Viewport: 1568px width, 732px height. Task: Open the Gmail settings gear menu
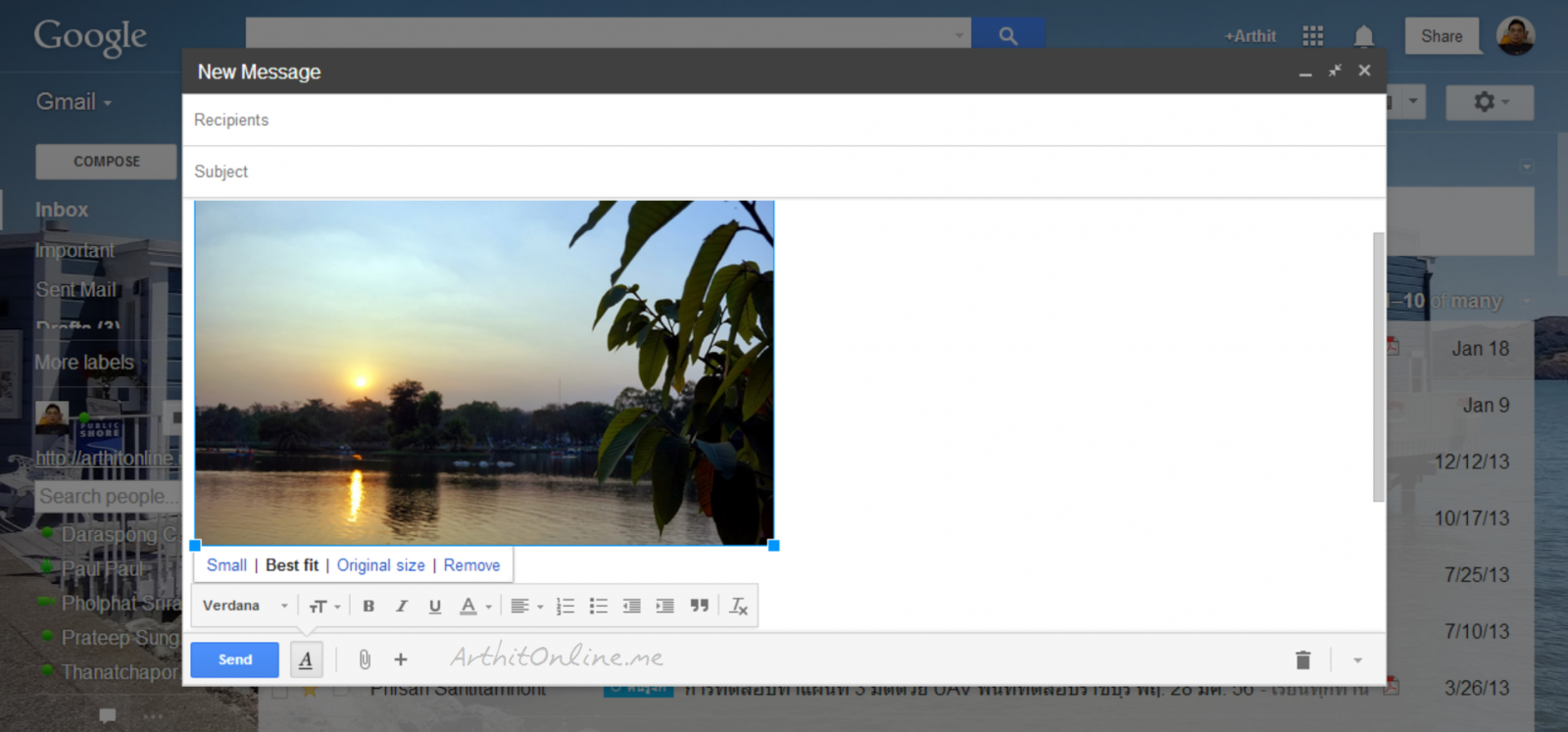[1490, 102]
